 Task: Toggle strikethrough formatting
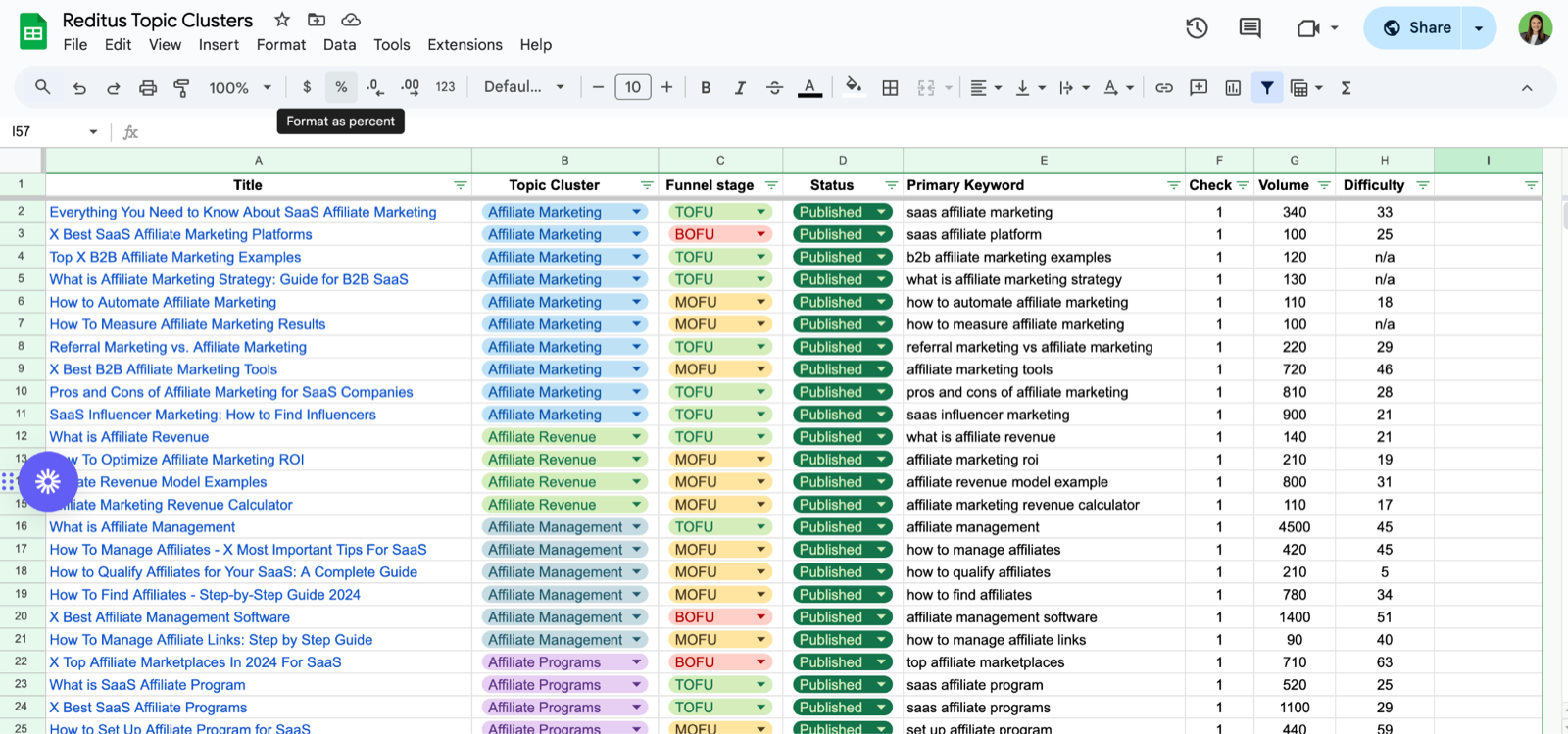[774, 88]
